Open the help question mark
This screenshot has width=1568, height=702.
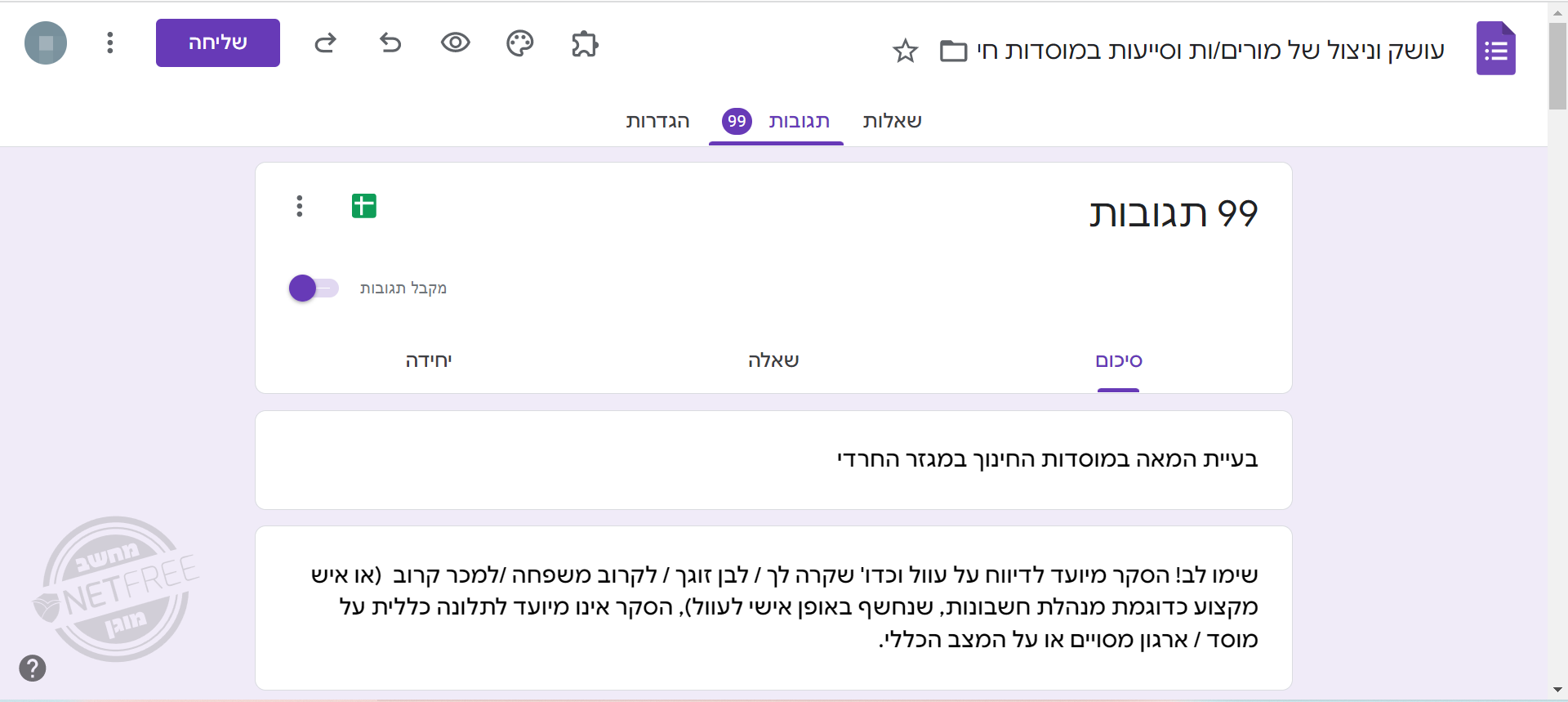click(x=33, y=668)
